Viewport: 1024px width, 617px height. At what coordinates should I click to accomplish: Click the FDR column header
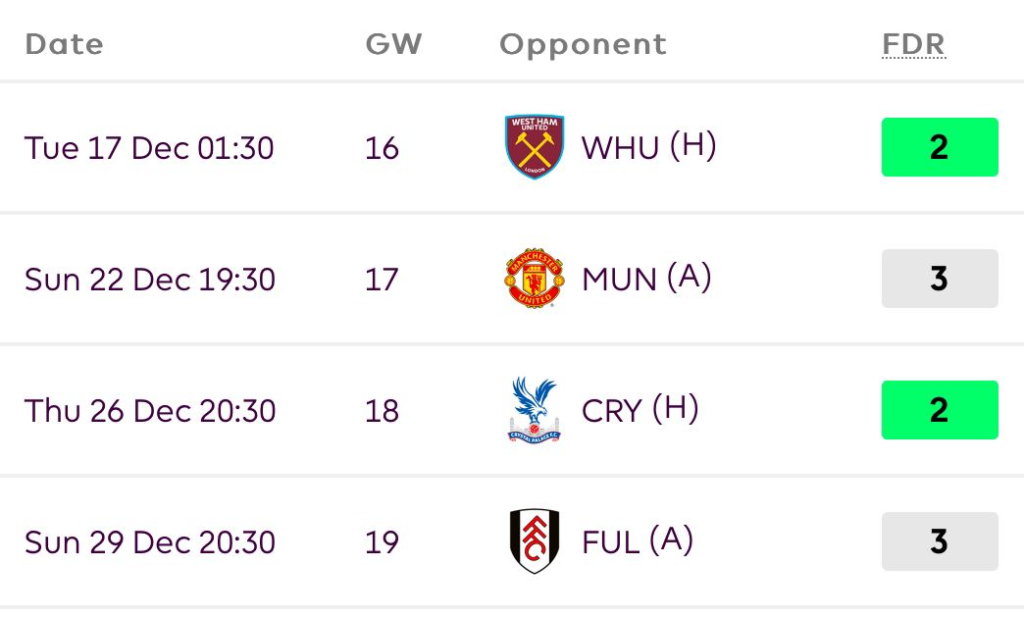pyautogui.click(x=913, y=44)
